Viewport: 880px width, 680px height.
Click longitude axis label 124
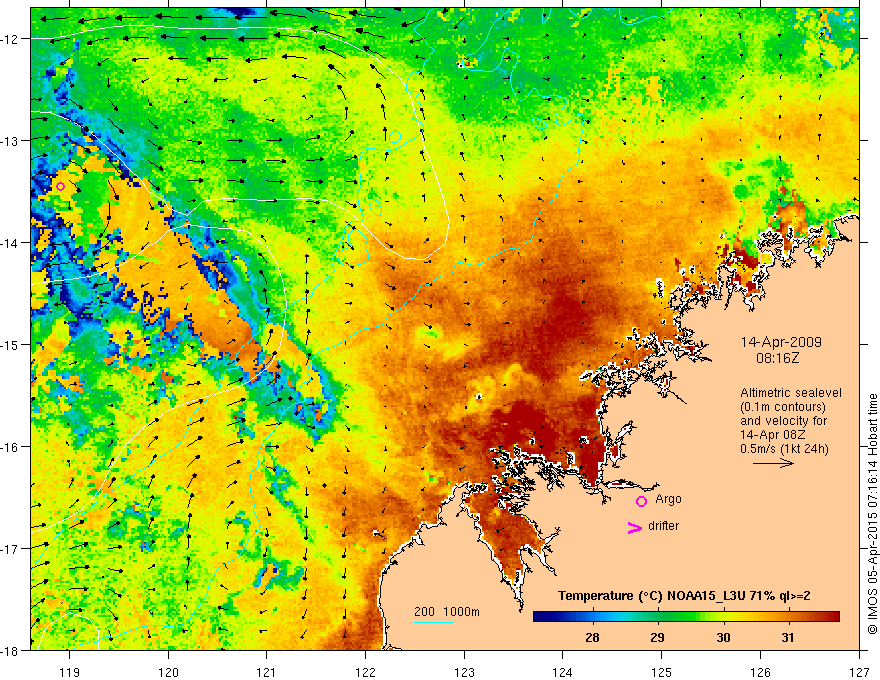pos(563,673)
